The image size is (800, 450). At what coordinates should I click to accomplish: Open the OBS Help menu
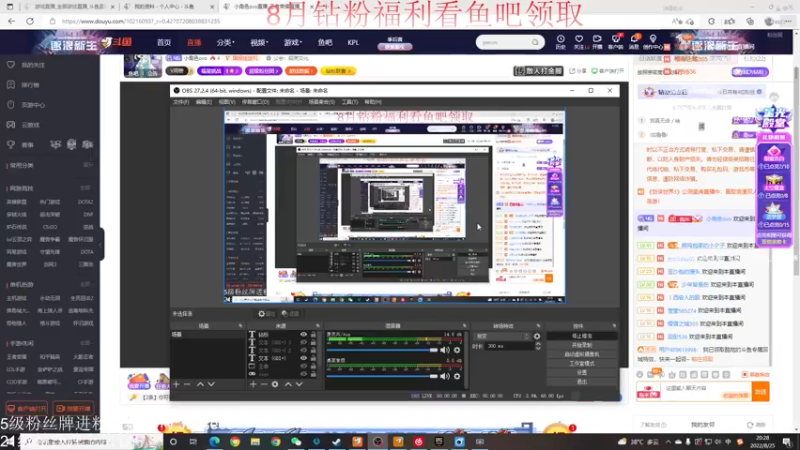(x=373, y=102)
